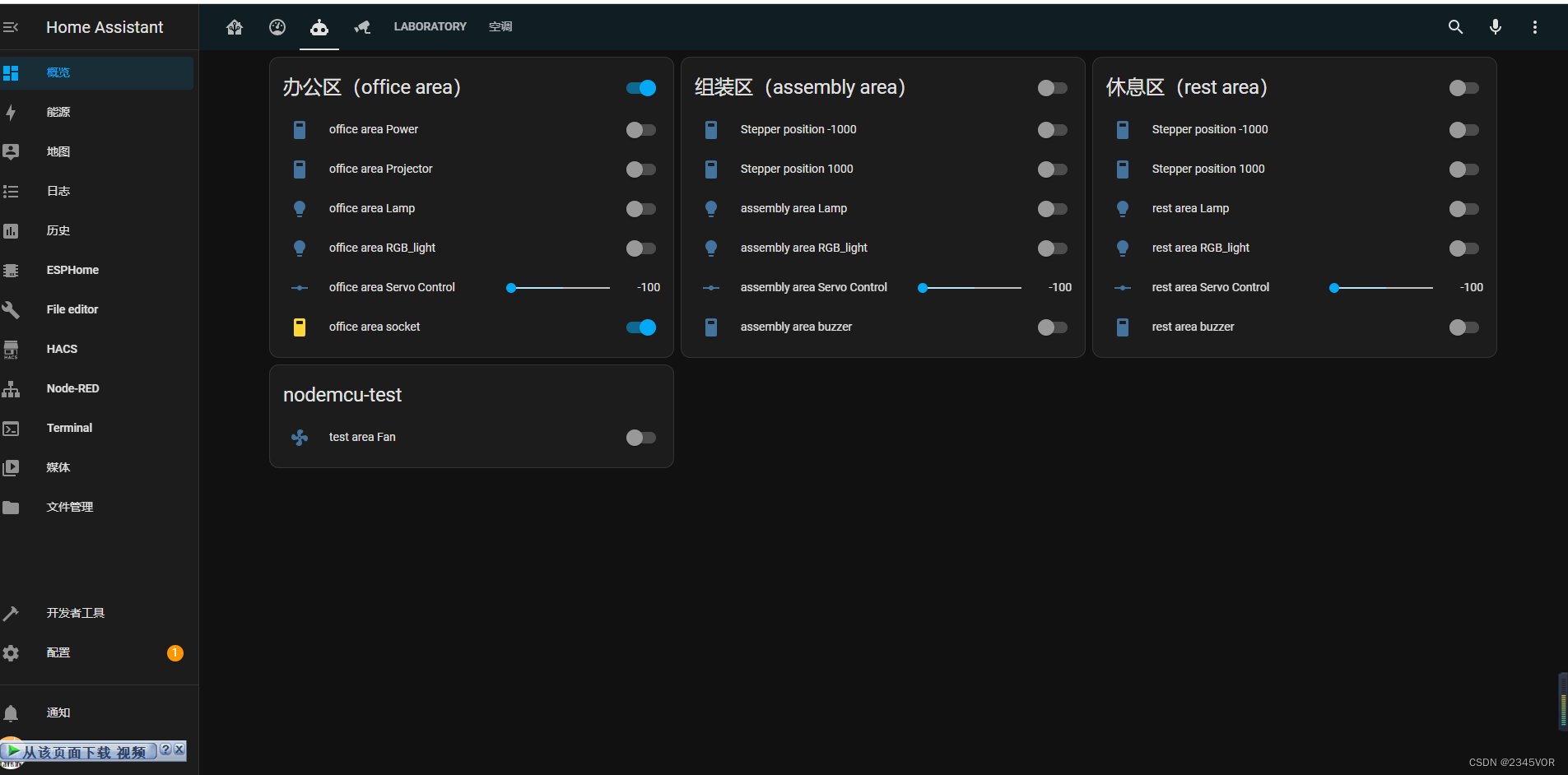Toggle the assembly area group header switch

click(1052, 88)
